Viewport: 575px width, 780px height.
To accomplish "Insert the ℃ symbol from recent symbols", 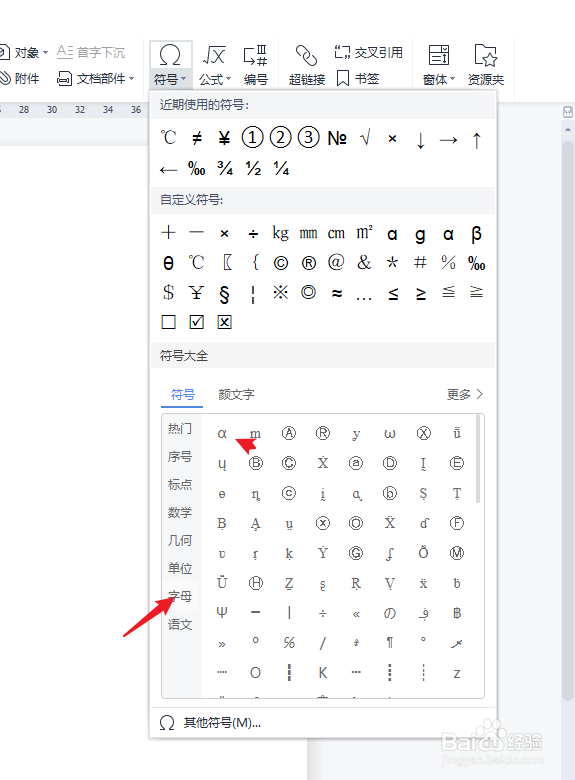I will [x=169, y=138].
